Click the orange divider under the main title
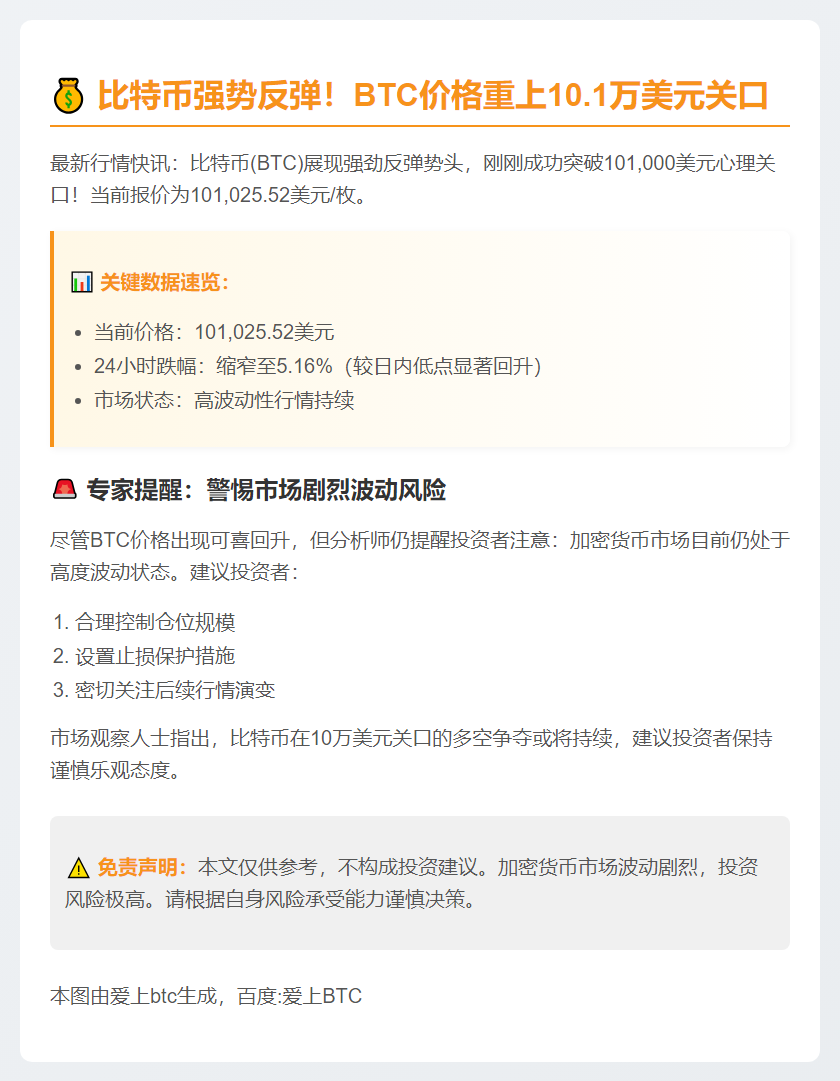The height and width of the screenshot is (1081, 840). [420, 128]
